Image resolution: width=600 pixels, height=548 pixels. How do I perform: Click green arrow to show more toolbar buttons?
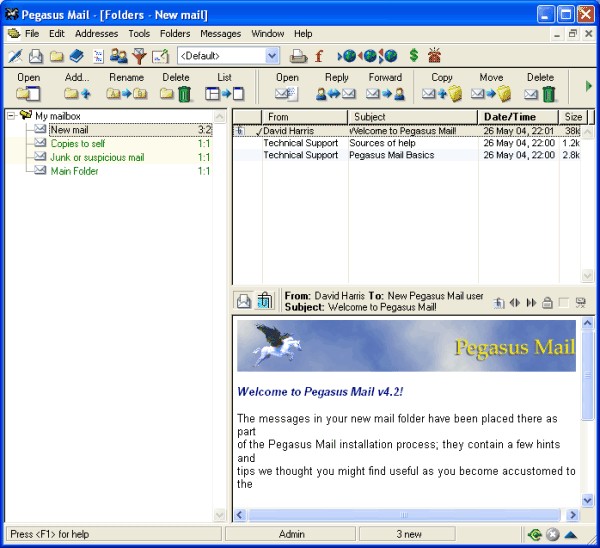[589, 86]
